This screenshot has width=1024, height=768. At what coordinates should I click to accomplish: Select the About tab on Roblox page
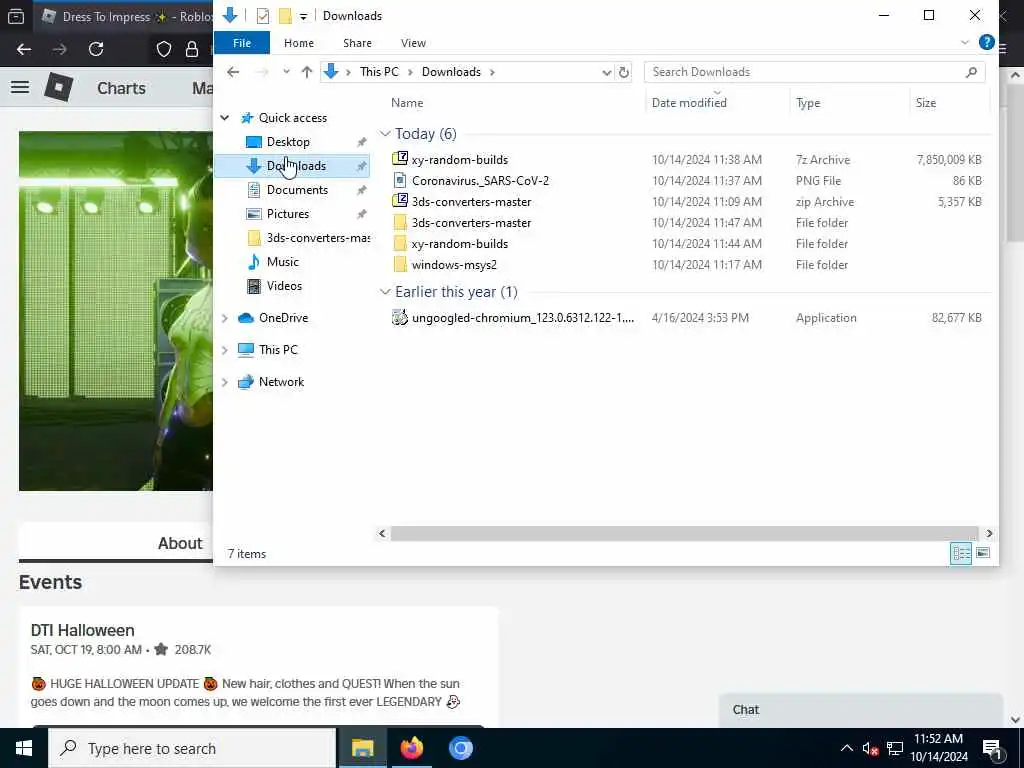click(180, 543)
